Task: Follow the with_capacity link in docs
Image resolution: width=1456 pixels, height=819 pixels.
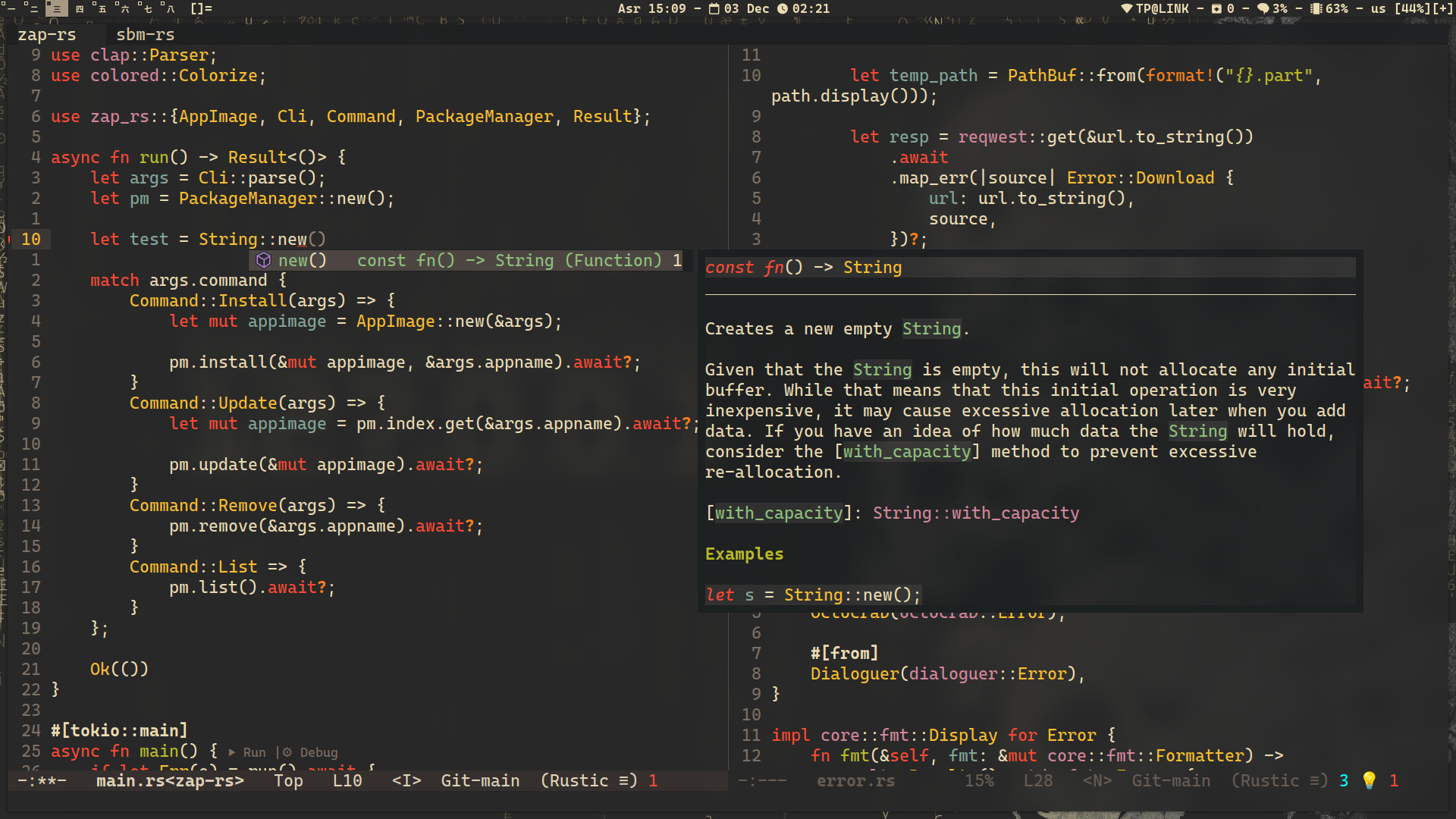Action: point(907,452)
